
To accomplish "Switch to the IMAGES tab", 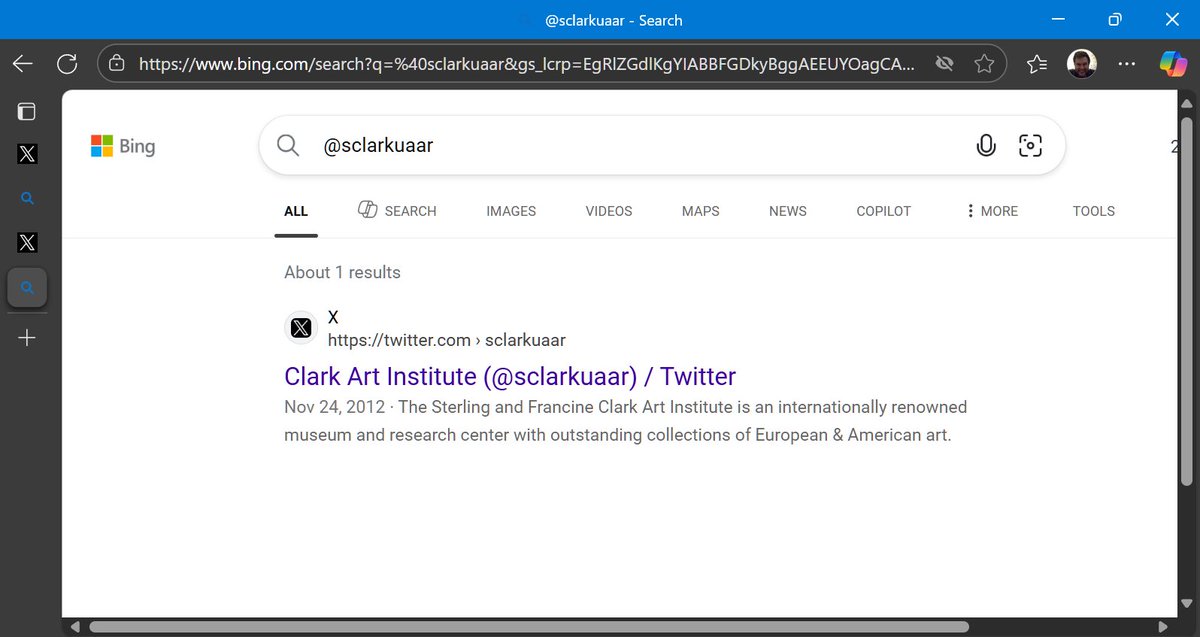I will click(x=511, y=211).
